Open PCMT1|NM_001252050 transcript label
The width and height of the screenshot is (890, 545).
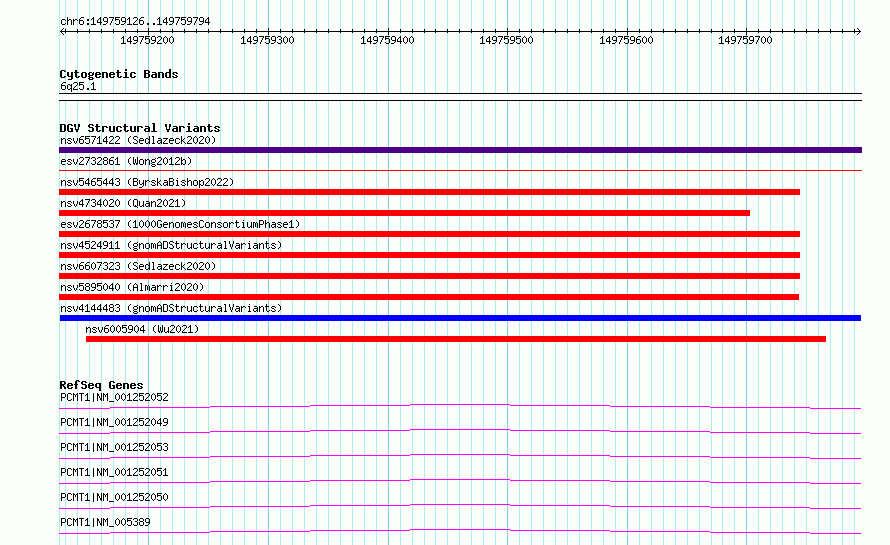pyautogui.click(x=114, y=497)
